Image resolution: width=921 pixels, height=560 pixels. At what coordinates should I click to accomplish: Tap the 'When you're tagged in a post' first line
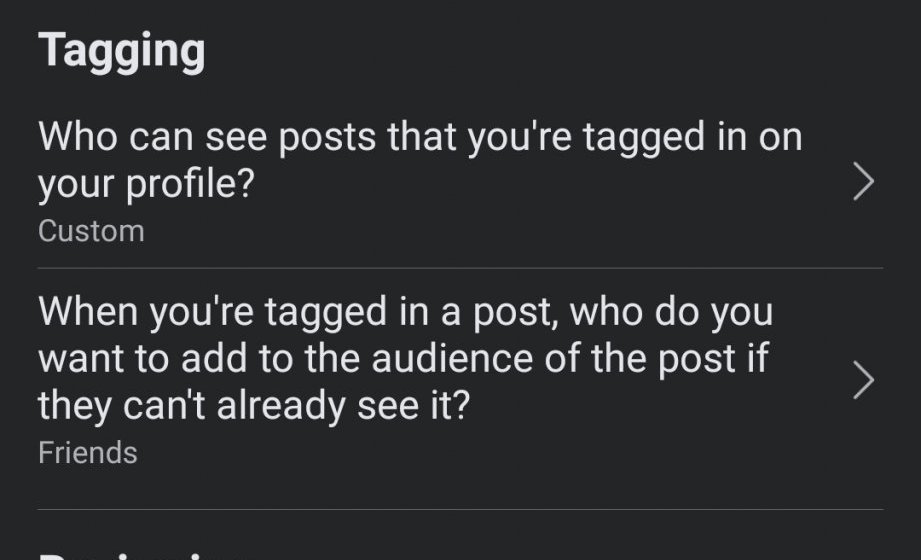[x=405, y=313]
